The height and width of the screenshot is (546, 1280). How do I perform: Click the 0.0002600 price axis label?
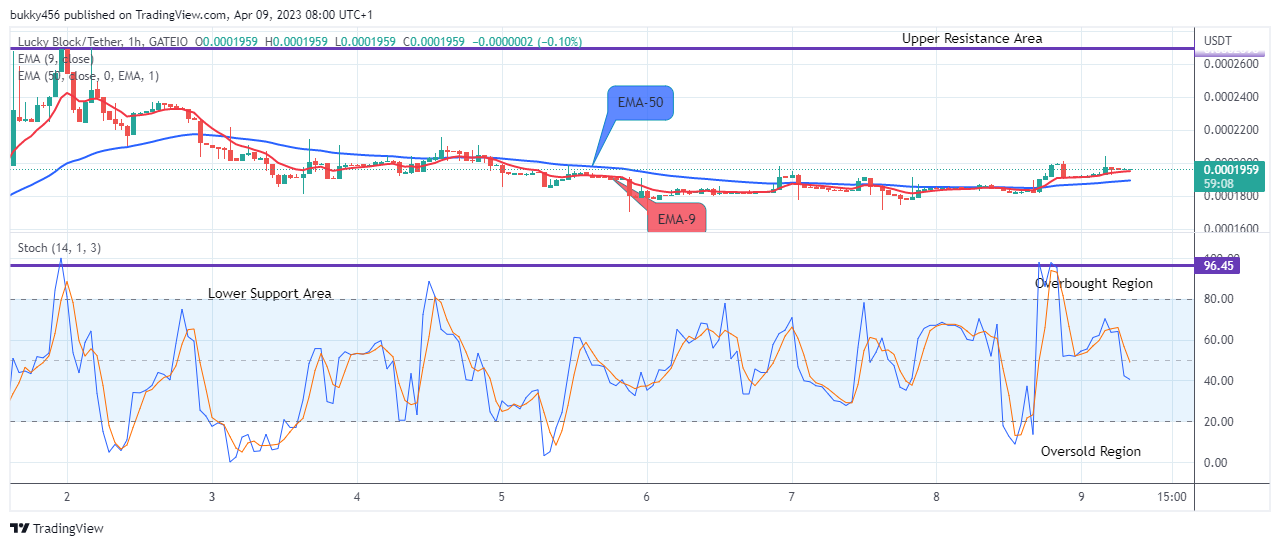1231,64
